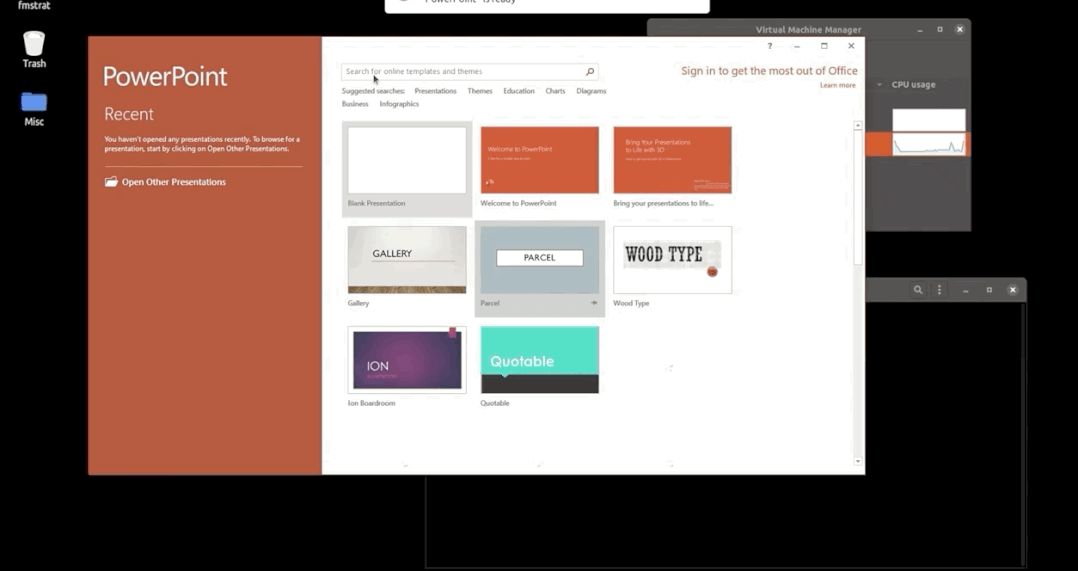The width and height of the screenshot is (1078, 571).
Task: Close the terminal window
Action: (x=1012, y=290)
